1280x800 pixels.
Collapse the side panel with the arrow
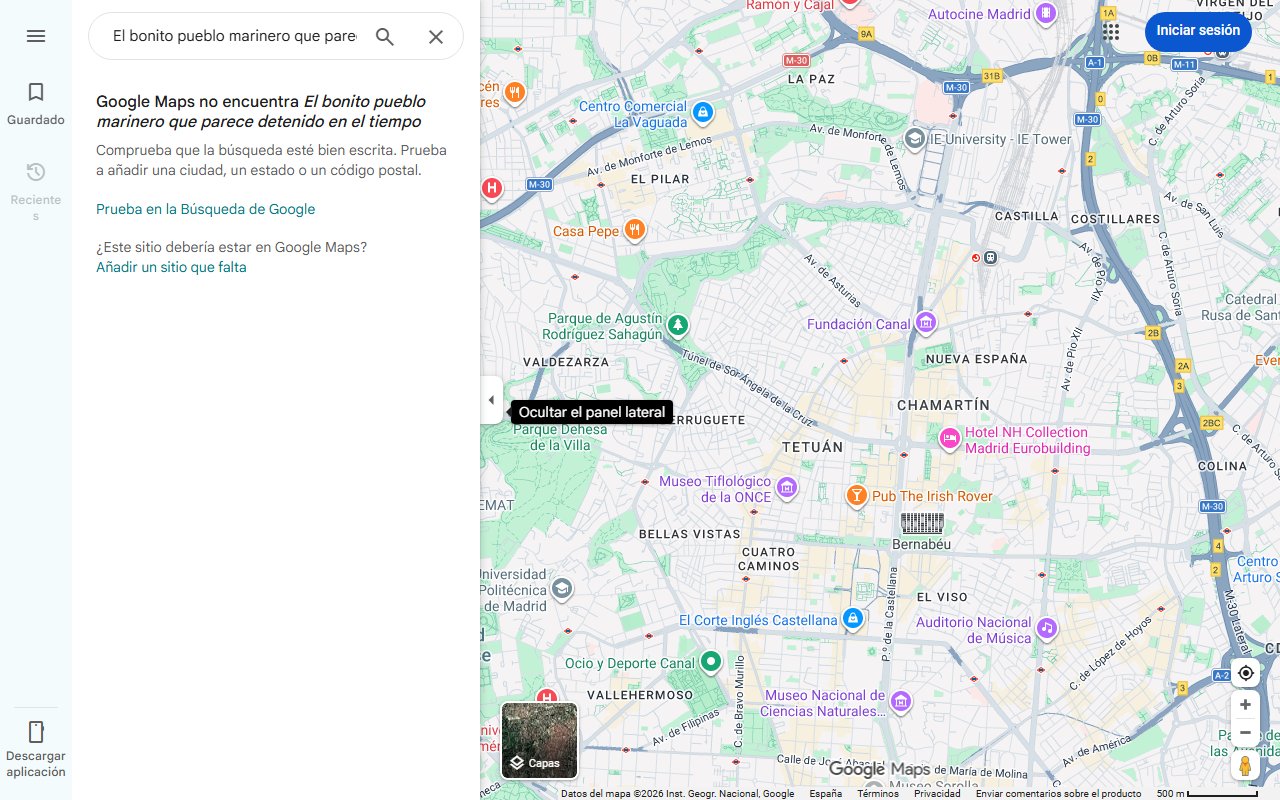pos(491,400)
